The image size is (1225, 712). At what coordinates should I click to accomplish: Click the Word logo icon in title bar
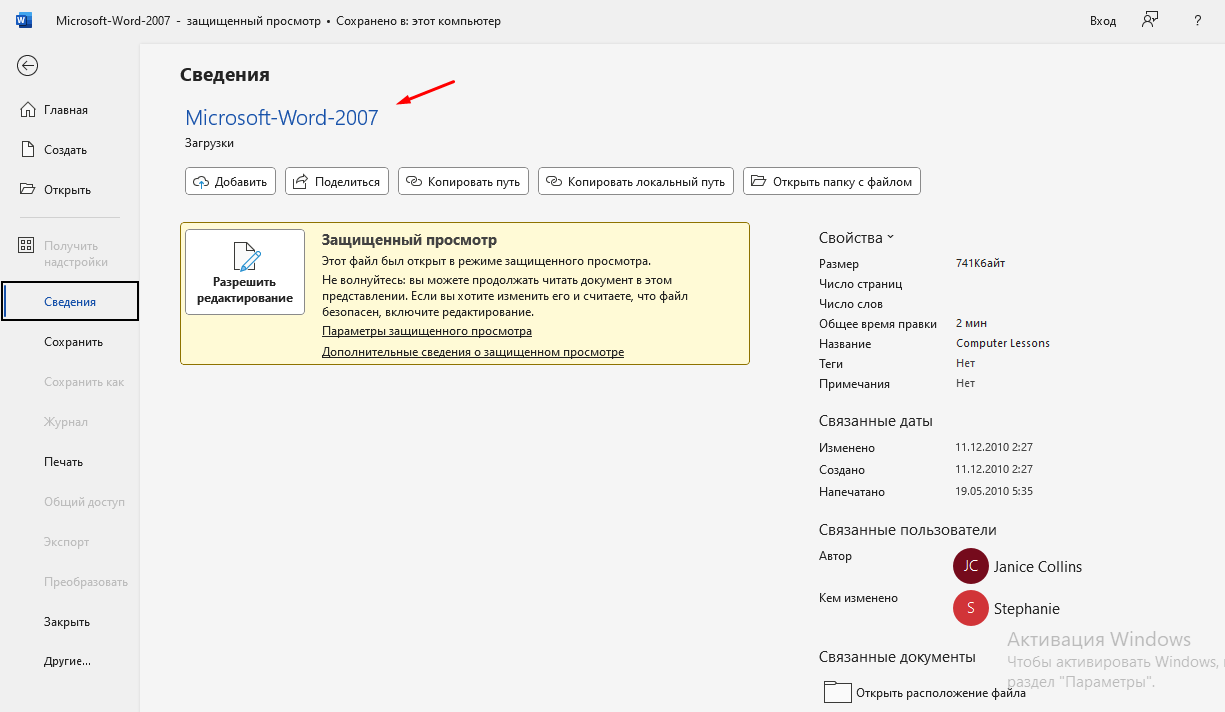pyautogui.click(x=24, y=20)
